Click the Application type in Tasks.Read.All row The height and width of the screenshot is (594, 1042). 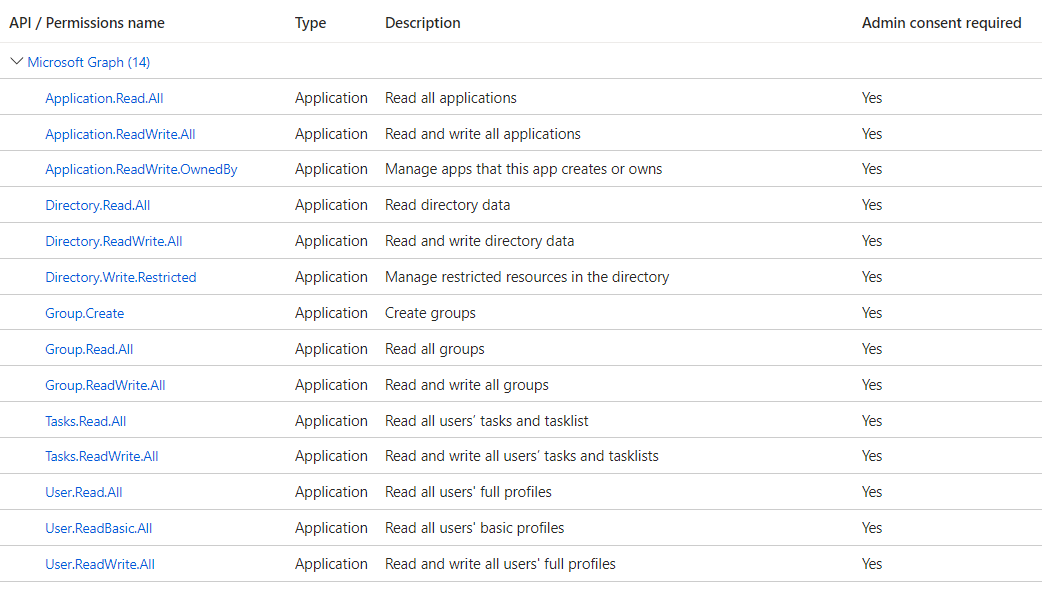[331, 421]
